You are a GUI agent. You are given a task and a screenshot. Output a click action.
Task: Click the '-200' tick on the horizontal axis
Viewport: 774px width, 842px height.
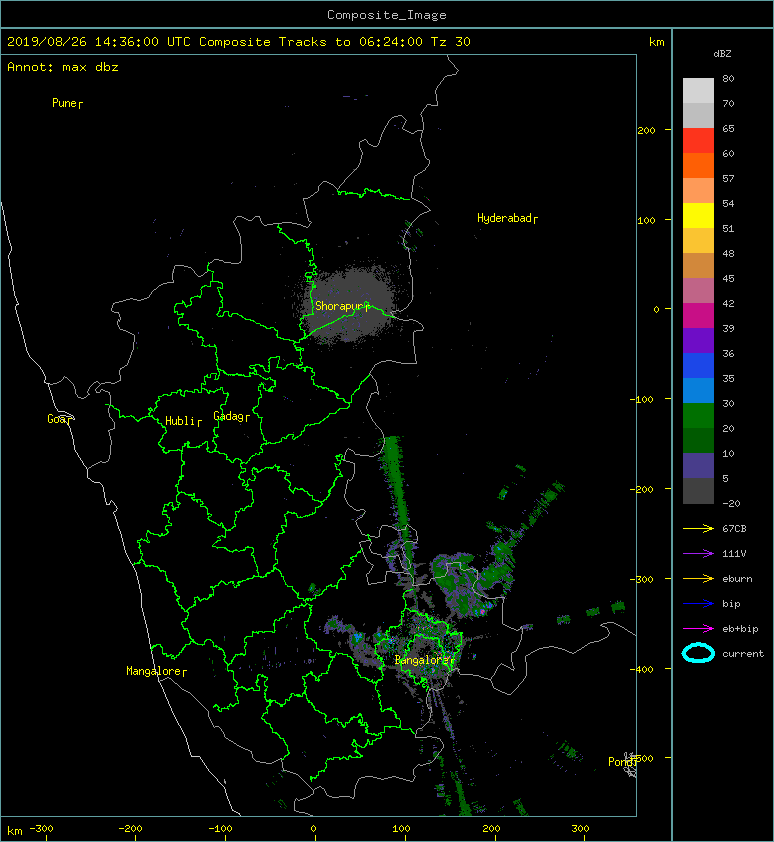click(131, 829)
